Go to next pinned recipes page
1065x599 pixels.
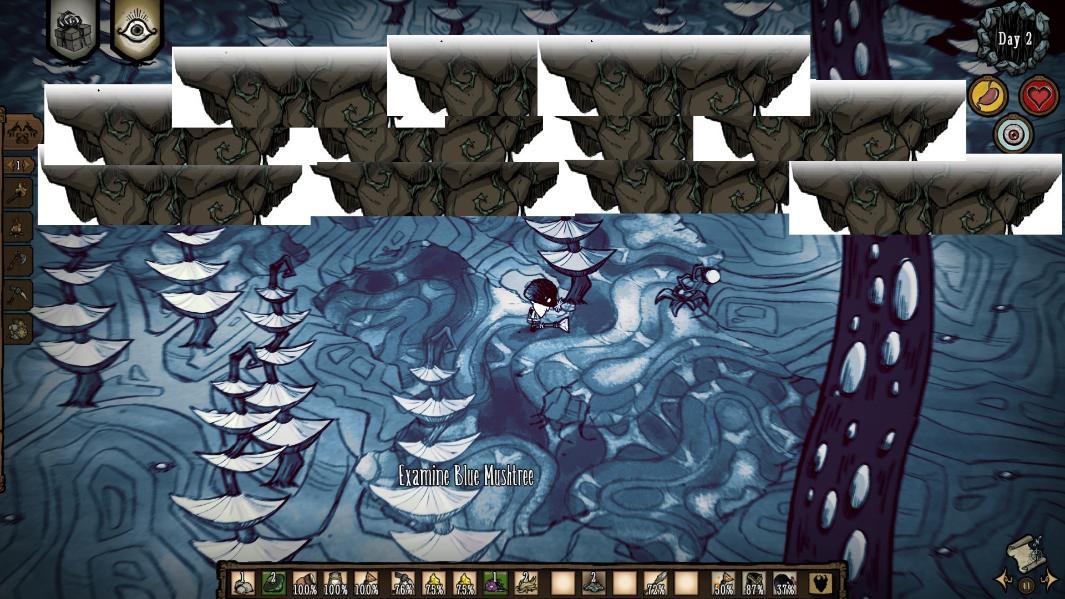pyautogui.click(x=29, y=165)
